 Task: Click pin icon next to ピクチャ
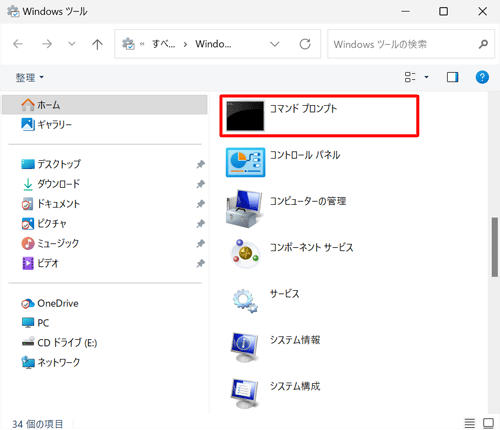pos(200,224)
